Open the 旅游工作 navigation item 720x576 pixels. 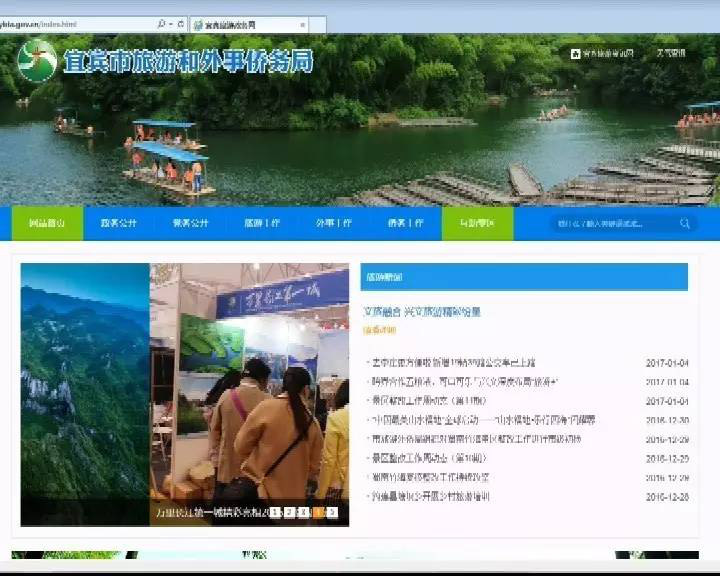(262, 223)
